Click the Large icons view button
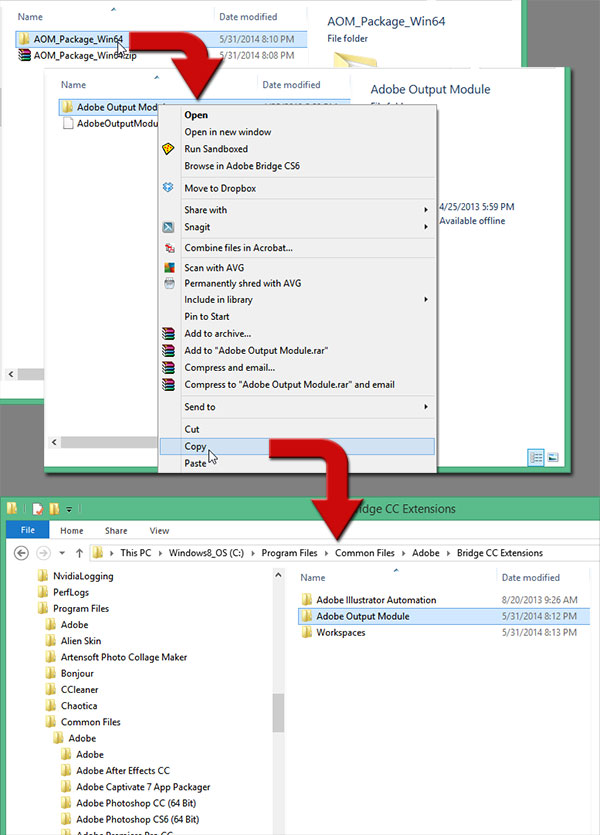600x835 pixels. pyautogui.click(x=553, y=457)
